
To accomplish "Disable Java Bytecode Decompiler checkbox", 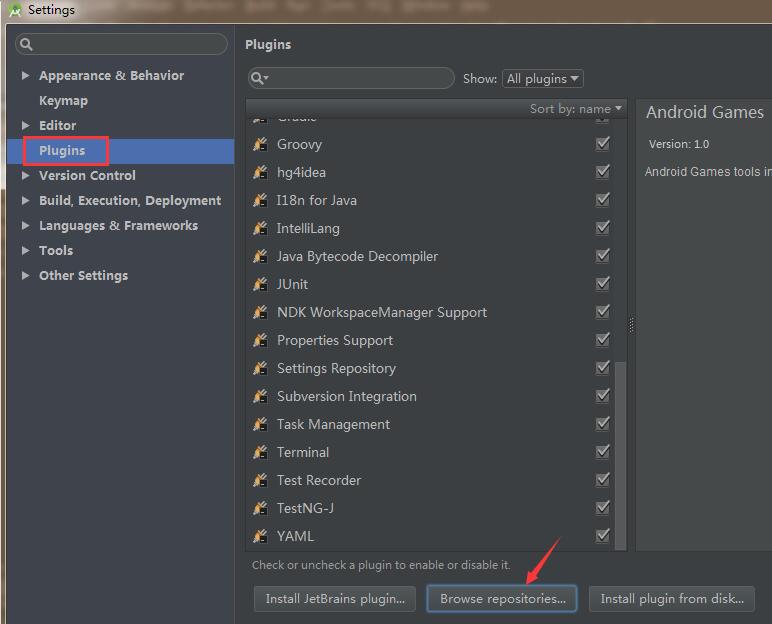I will pos(603,256).
